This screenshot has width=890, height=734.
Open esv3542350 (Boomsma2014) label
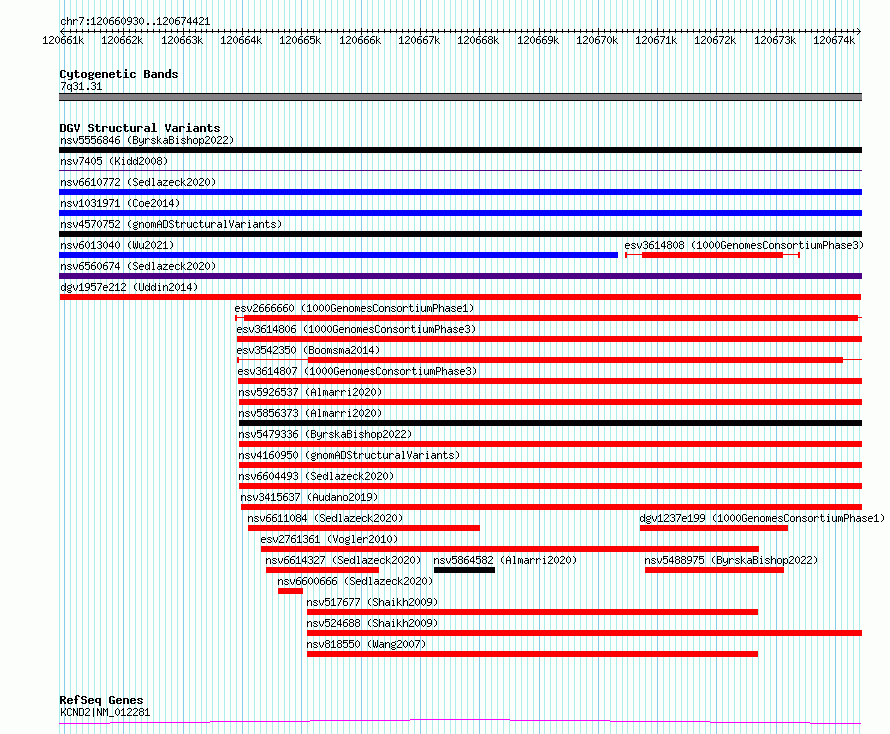coord(308,350)
